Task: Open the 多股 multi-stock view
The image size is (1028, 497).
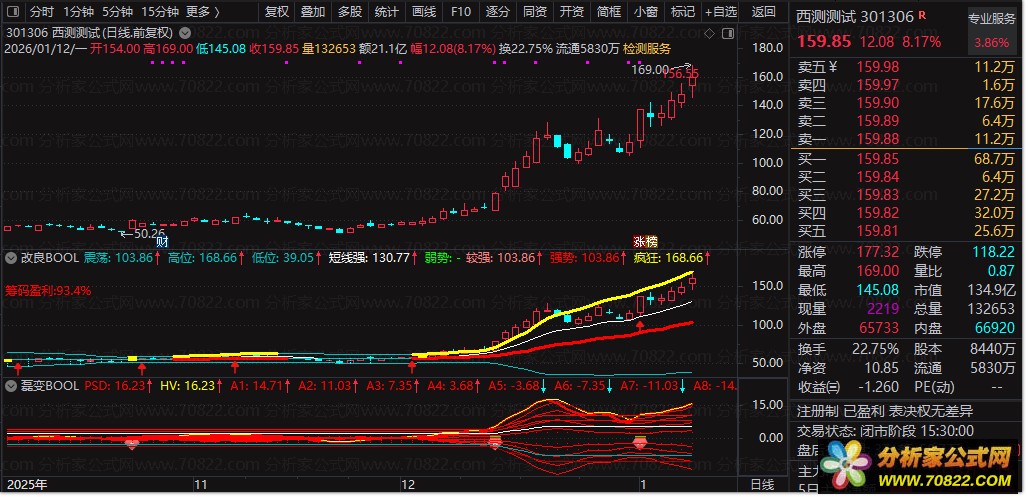Action: [x=350, y=11]
